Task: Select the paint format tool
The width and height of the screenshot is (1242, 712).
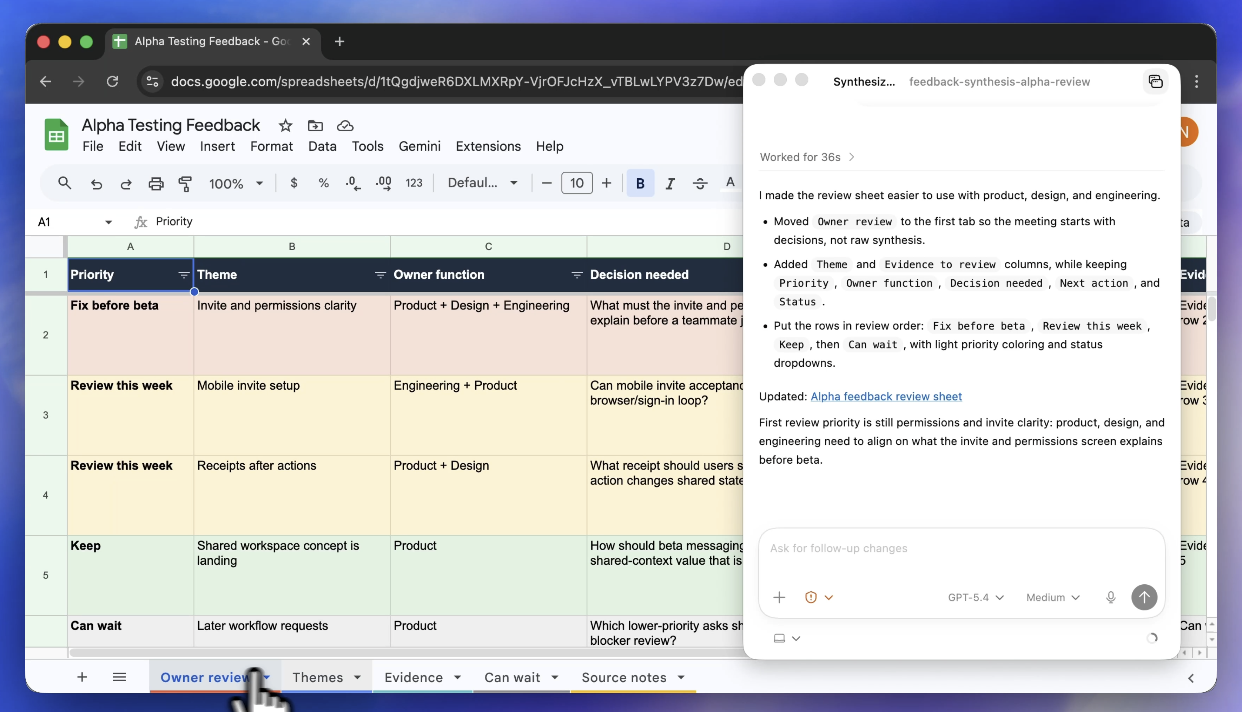Action: pyautogui.click(x=185, y=183)
